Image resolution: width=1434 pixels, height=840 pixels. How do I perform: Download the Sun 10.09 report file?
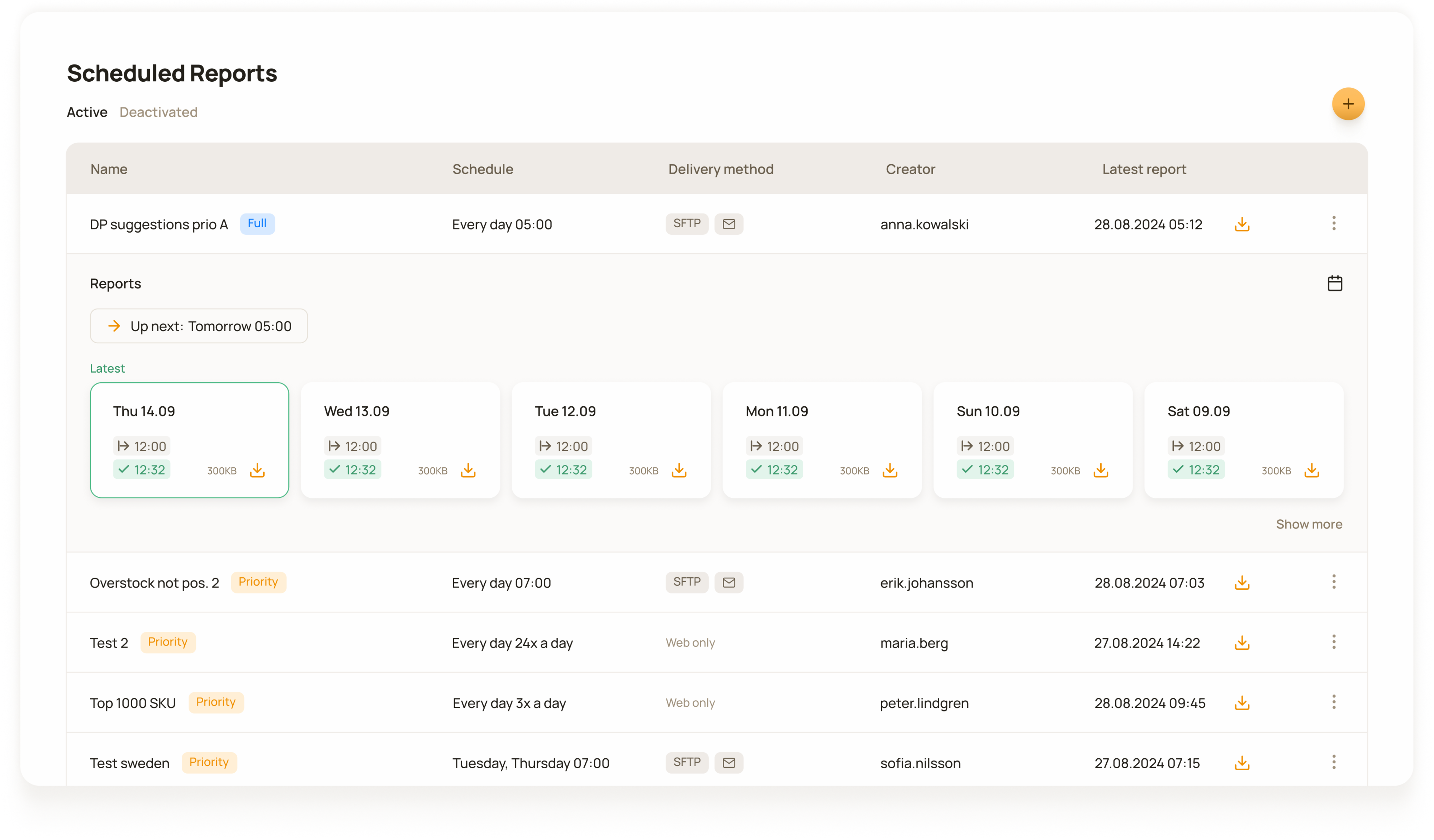click(1101, 470)
